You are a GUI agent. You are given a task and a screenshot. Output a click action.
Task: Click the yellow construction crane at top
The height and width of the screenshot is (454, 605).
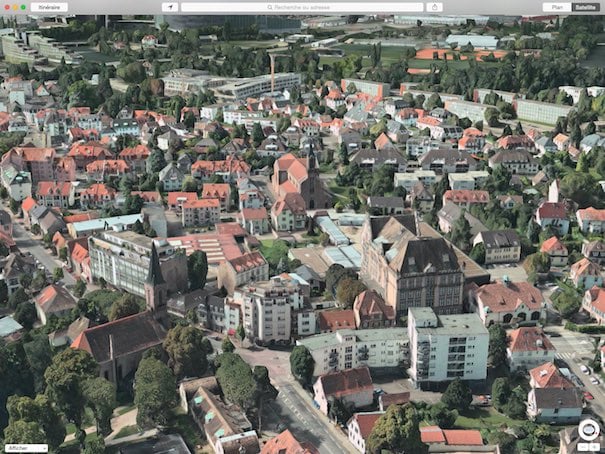click(x=271, y=67)
